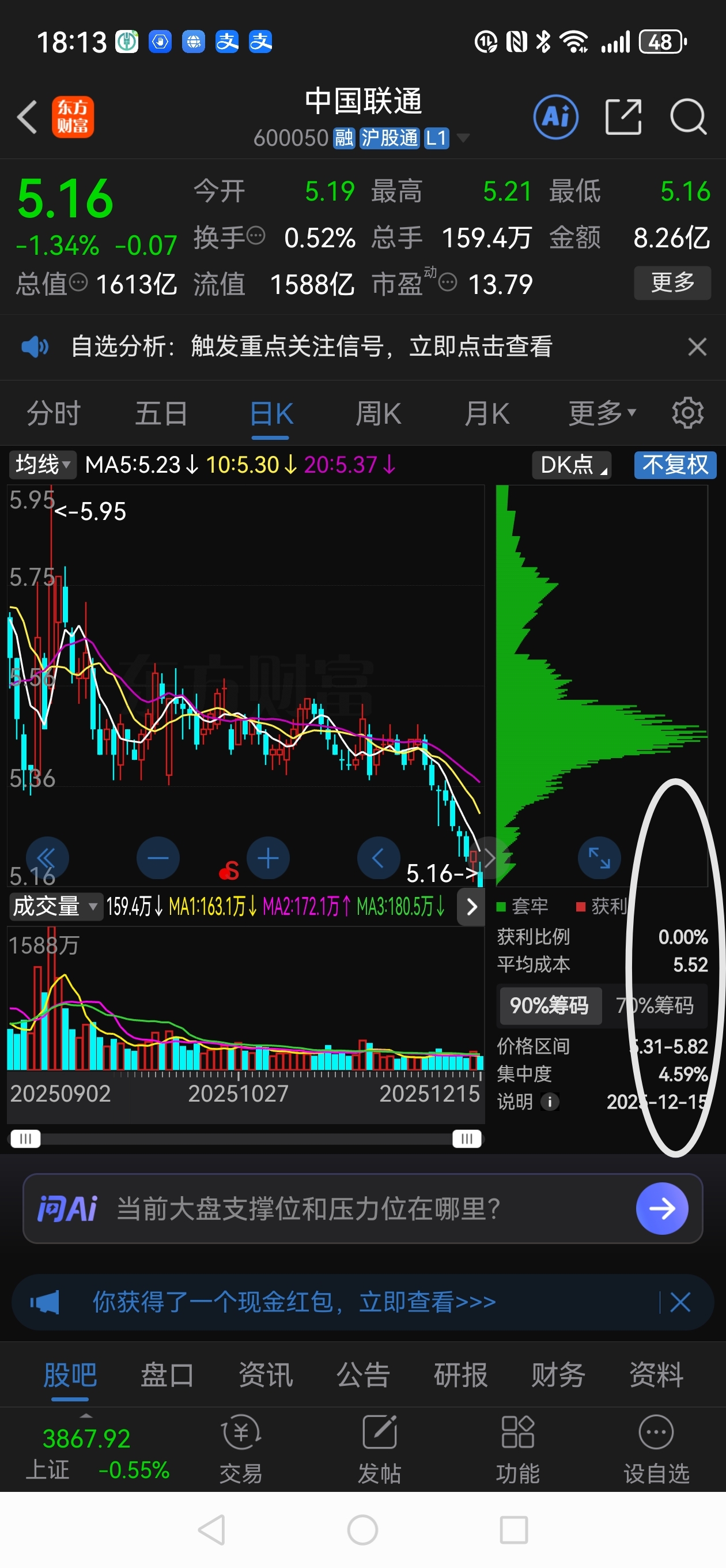Grab the right range slider handle

pos(467,1139)
